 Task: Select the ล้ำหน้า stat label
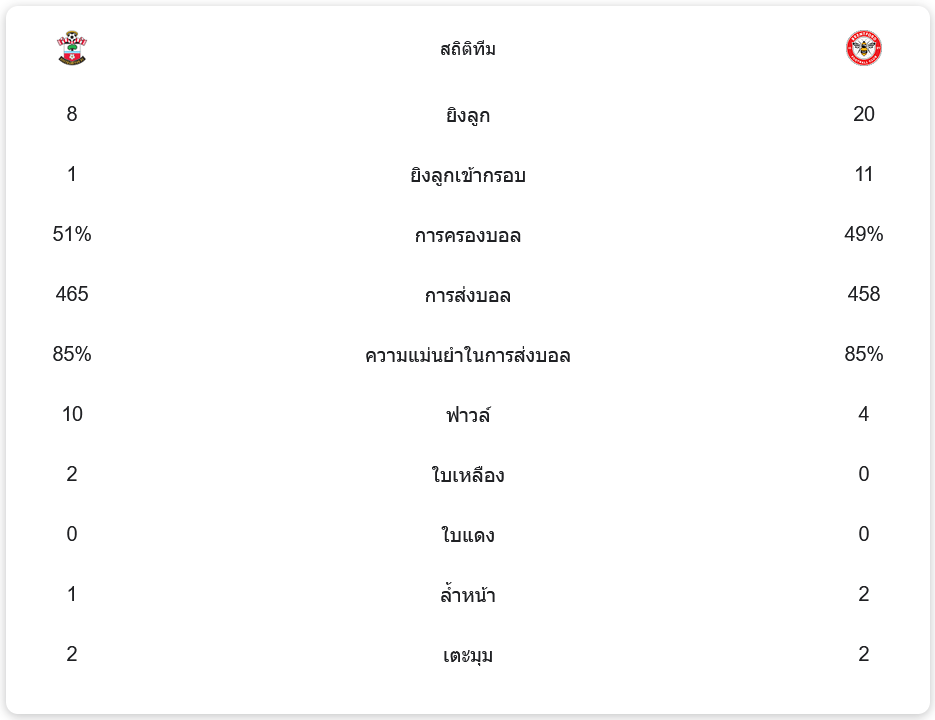(468, 595)
